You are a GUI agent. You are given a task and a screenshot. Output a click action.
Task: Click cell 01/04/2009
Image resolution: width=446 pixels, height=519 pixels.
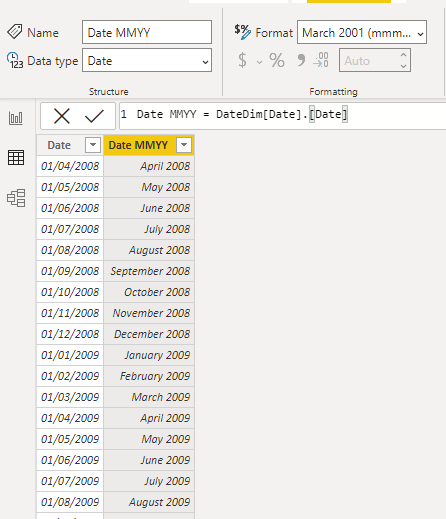[70, 418]
